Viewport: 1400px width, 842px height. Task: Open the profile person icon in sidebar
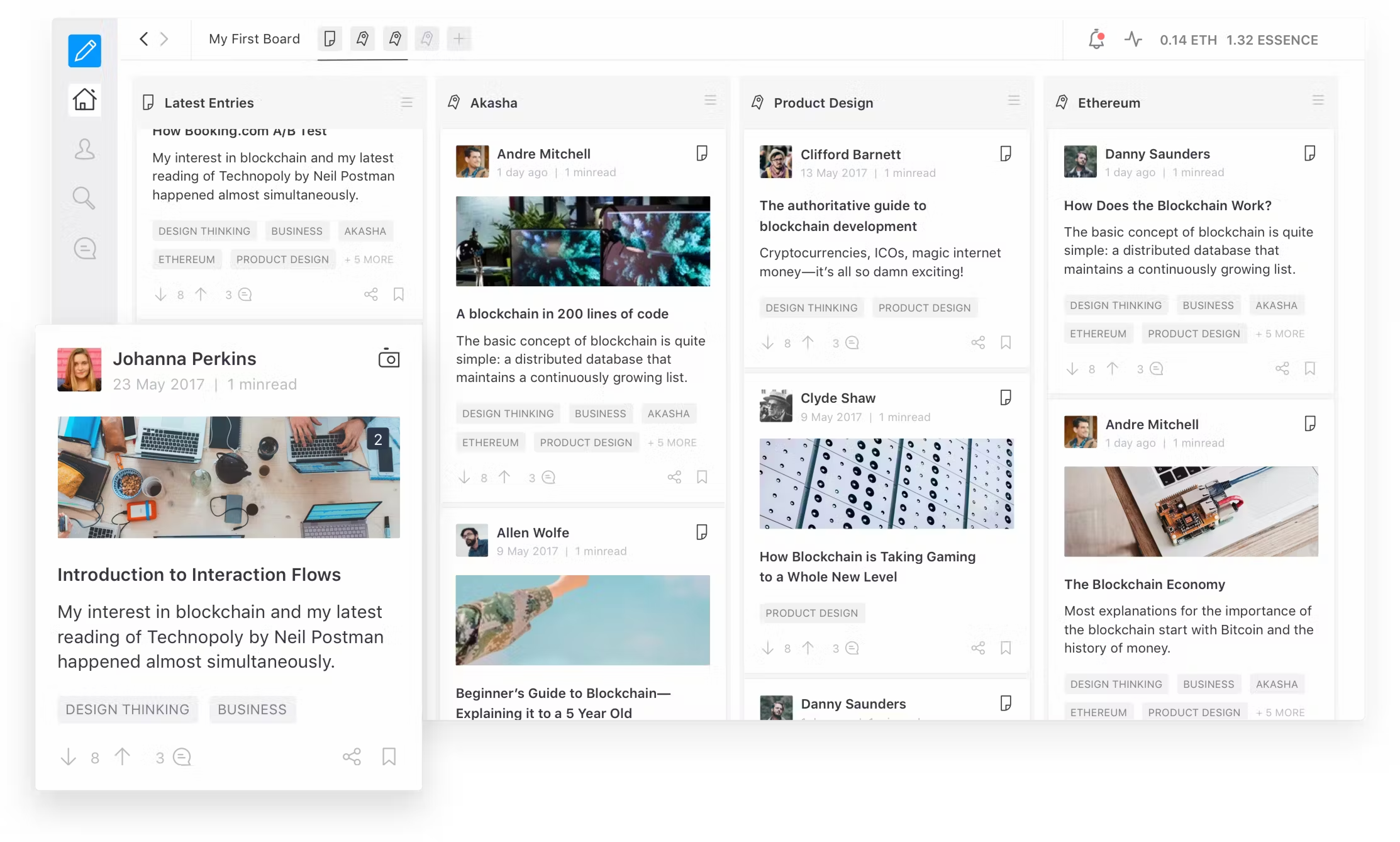pos(85,149)
